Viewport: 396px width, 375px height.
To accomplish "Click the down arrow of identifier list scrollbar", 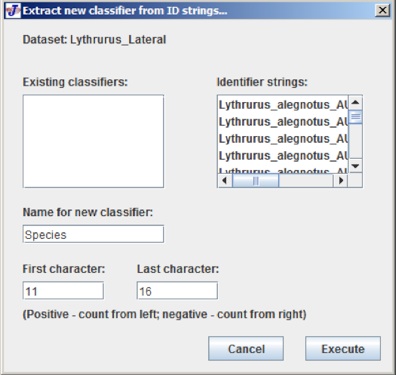I will (x=356, y=165).
